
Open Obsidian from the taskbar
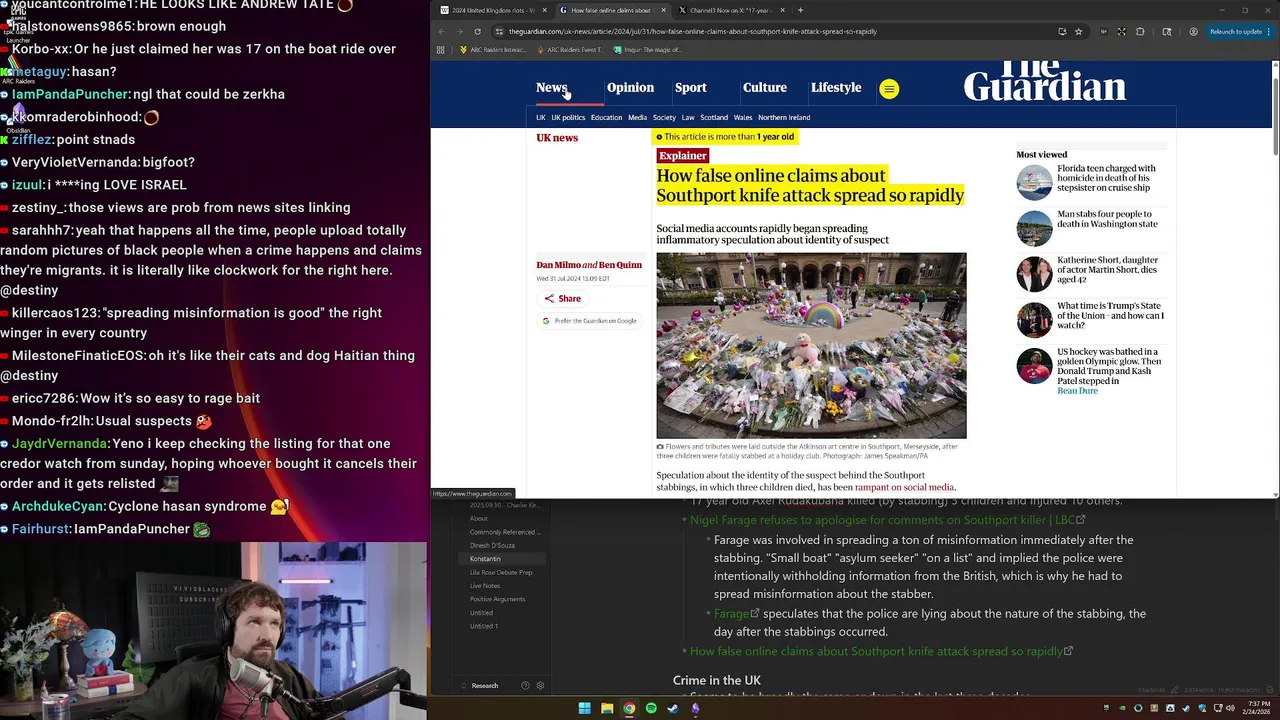695,708
